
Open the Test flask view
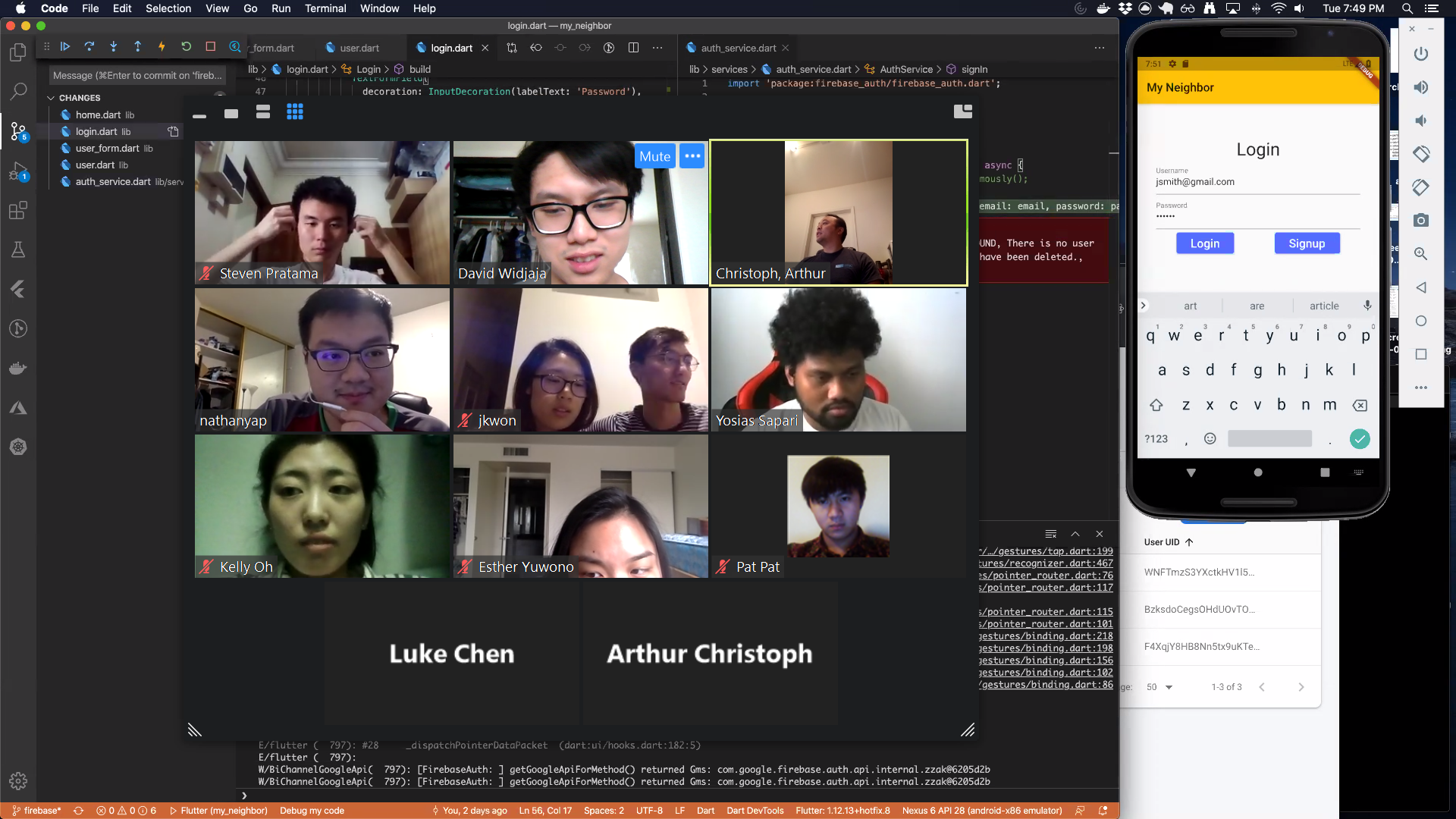coord(18,249)
